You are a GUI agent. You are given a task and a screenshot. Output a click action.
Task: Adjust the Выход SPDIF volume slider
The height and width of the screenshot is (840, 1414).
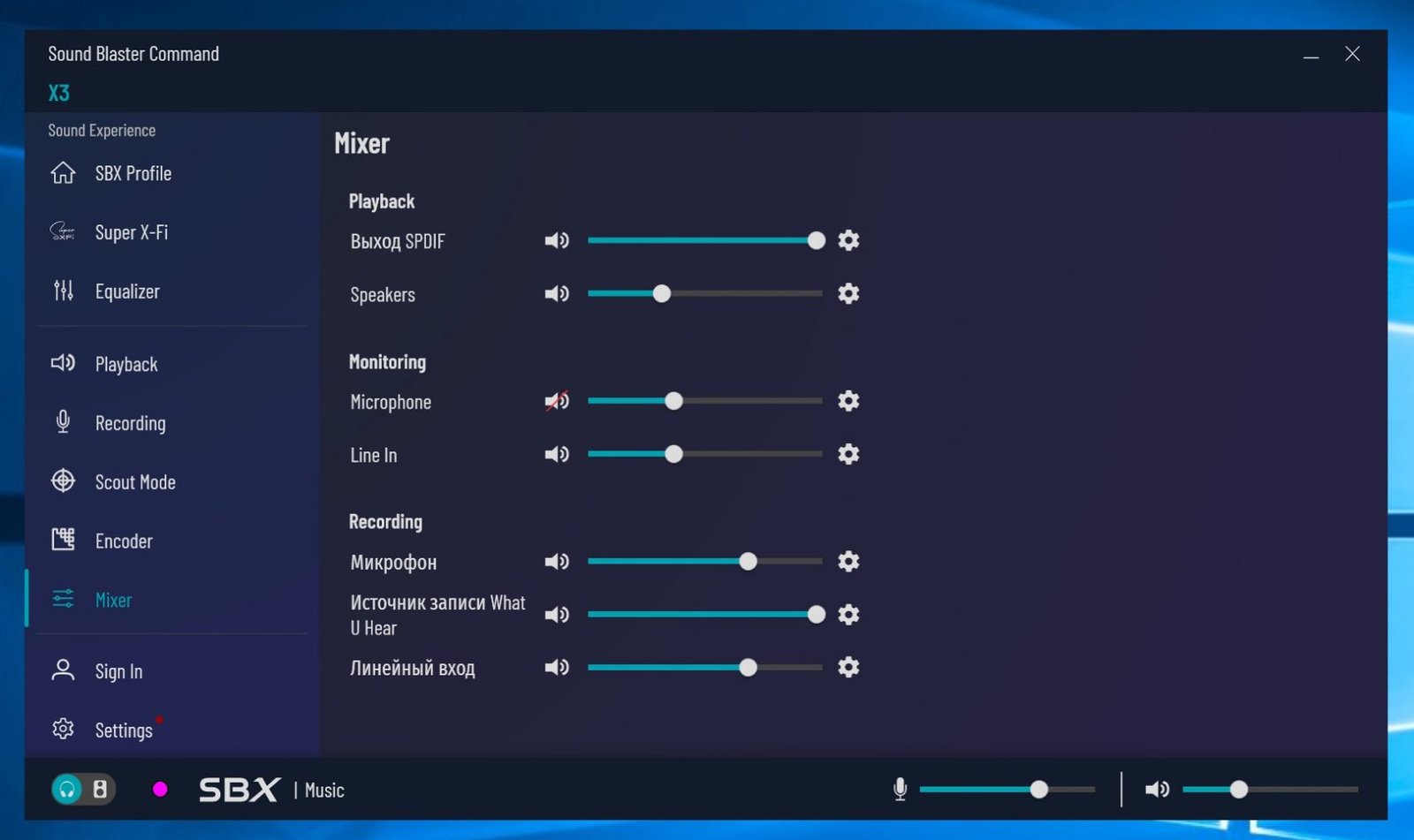click(x=706, y=240)
